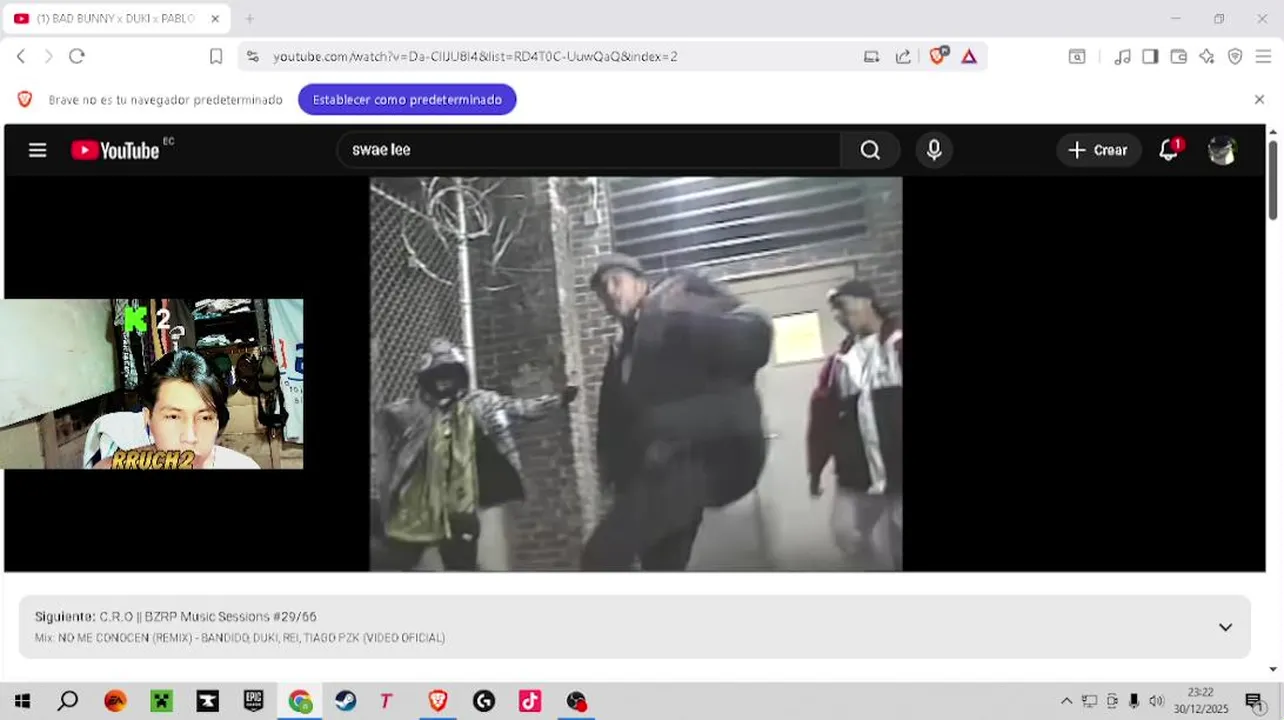Toggle the Brave sidebar panel icon
1284x720 pixels.
click(1150, 57)
